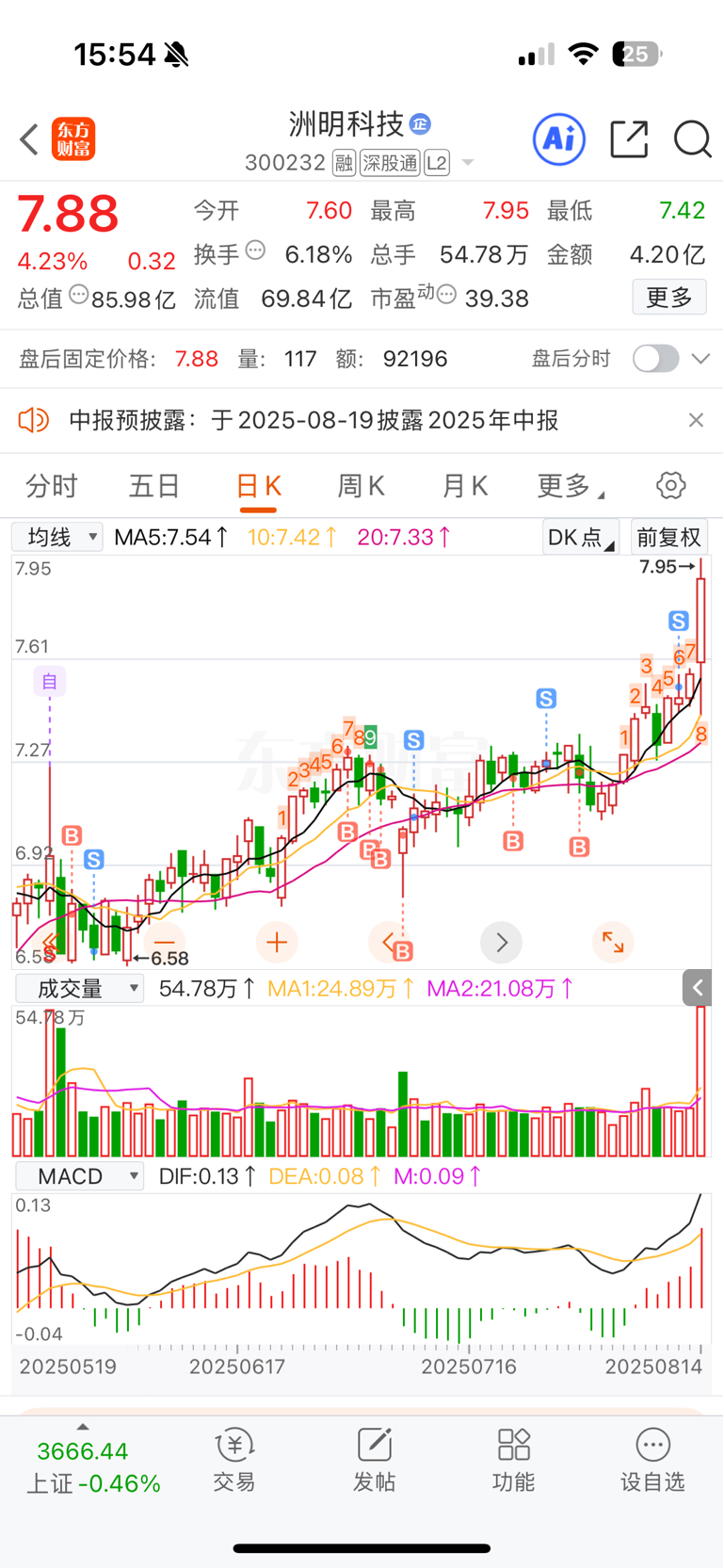Tap the 20250716 date axis label

pos(469,1366)
